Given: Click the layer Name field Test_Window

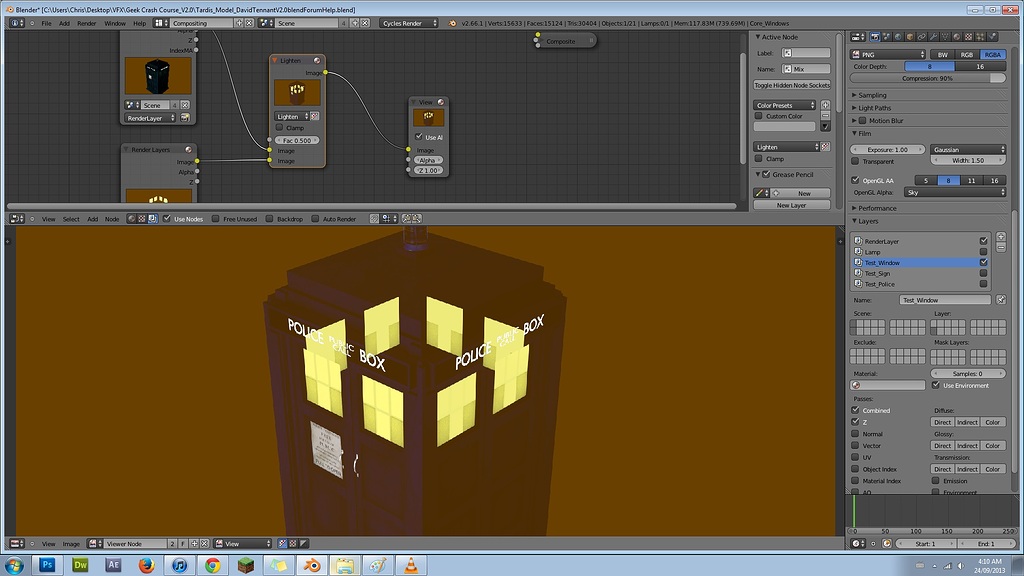Looking at the screenshot, I should (x=945, y=300).
